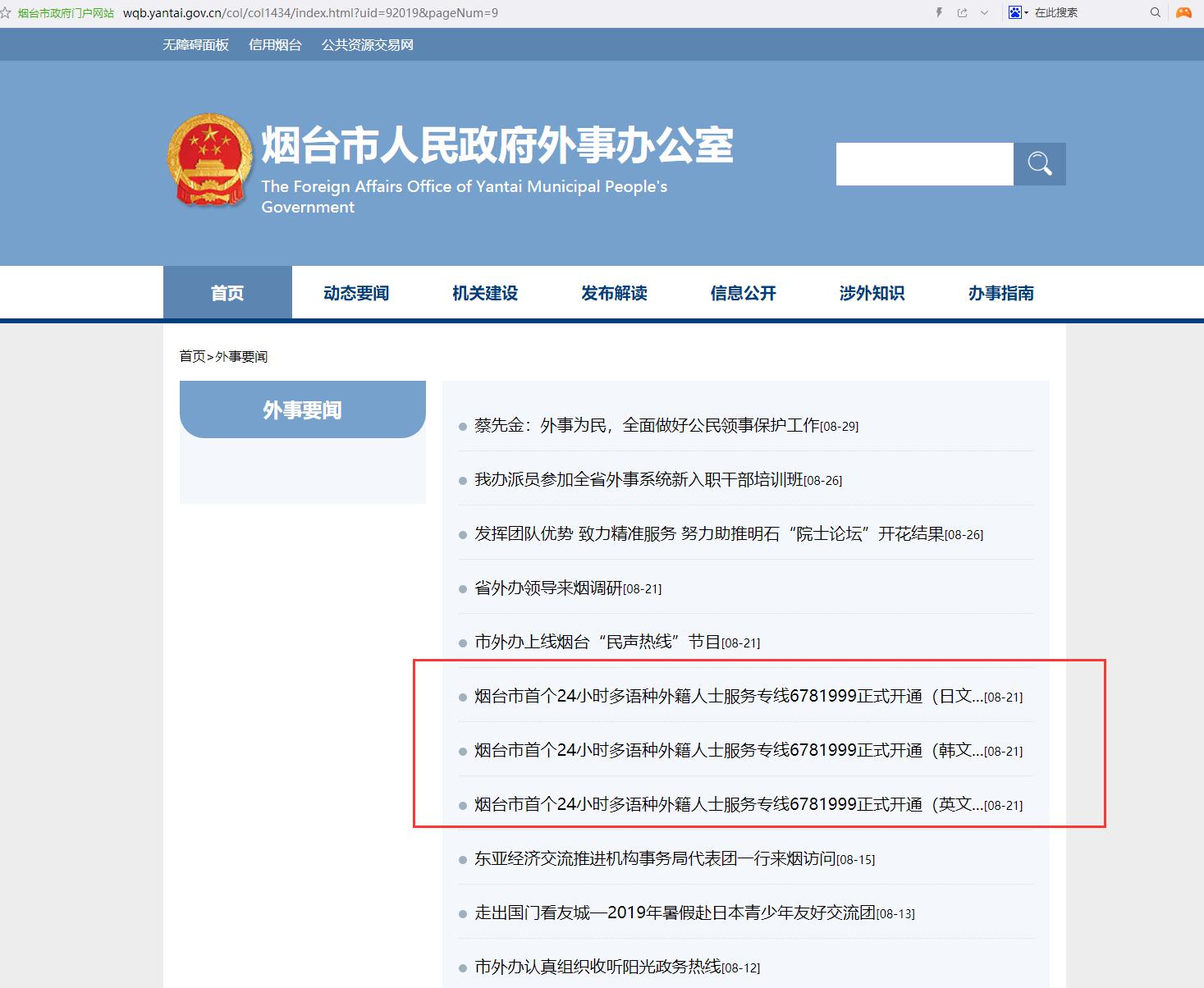Click the 外事要闻 sidebar heading
Screen dimensions: 1204x988
pos(303,409)
